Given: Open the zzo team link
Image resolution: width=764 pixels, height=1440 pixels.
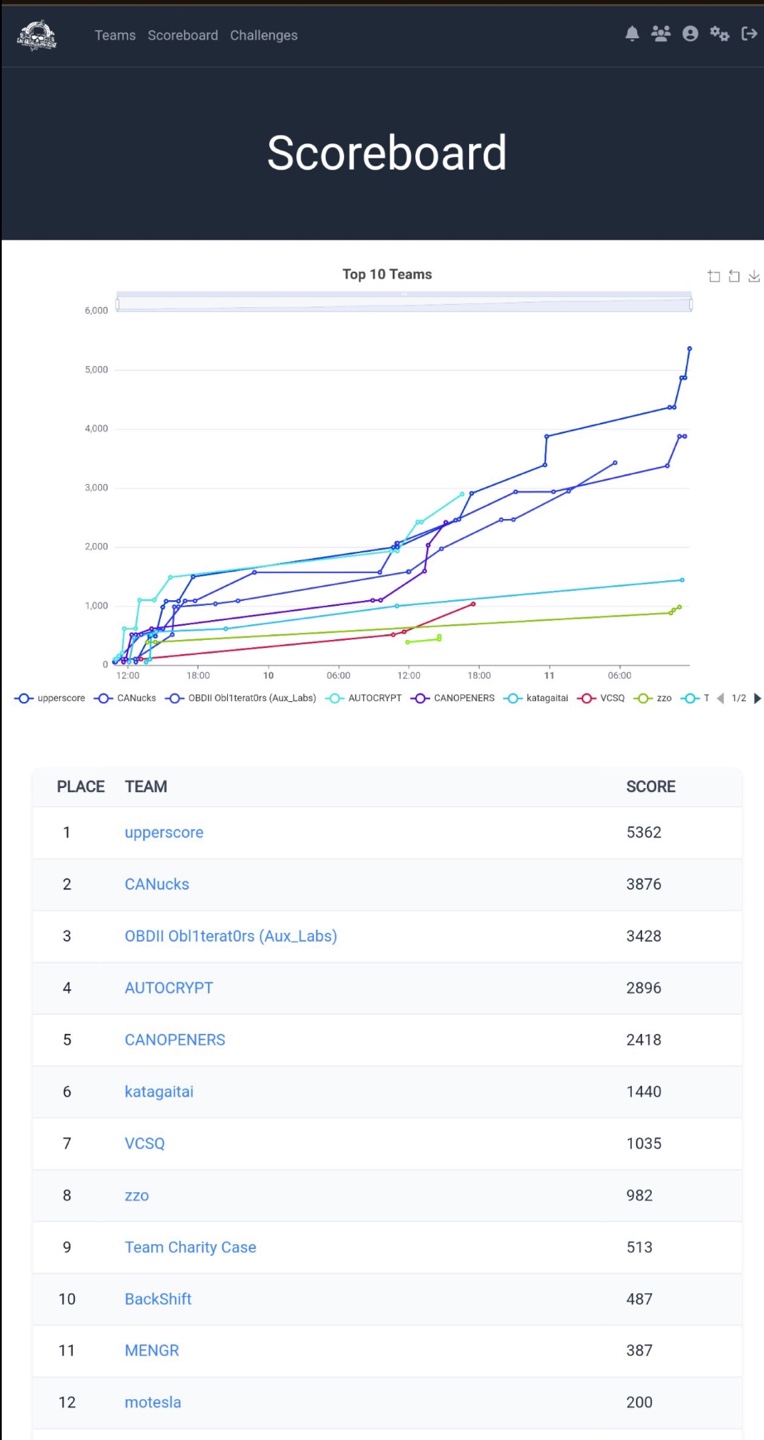Looking at the screenshot, I should (137, 1195).
